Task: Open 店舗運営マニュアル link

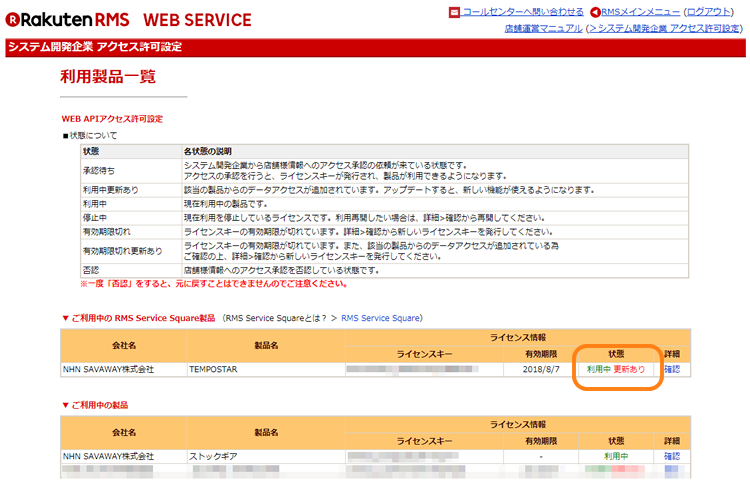Action: click(x=543, y=28)
